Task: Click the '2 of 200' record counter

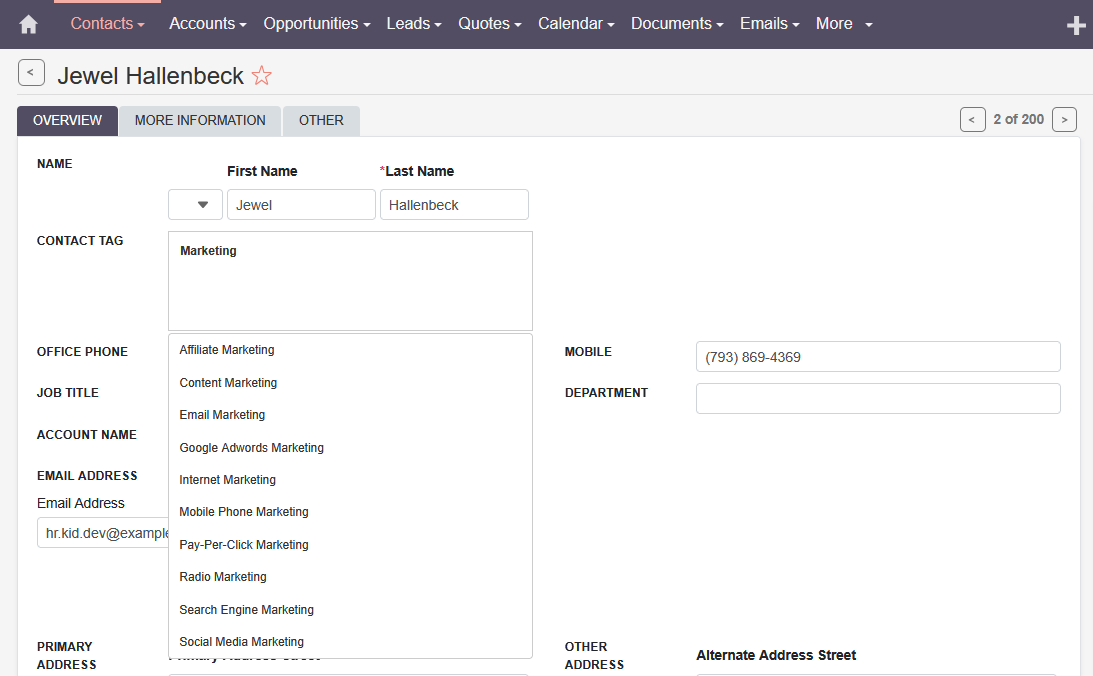Action: pos(1018,119)
